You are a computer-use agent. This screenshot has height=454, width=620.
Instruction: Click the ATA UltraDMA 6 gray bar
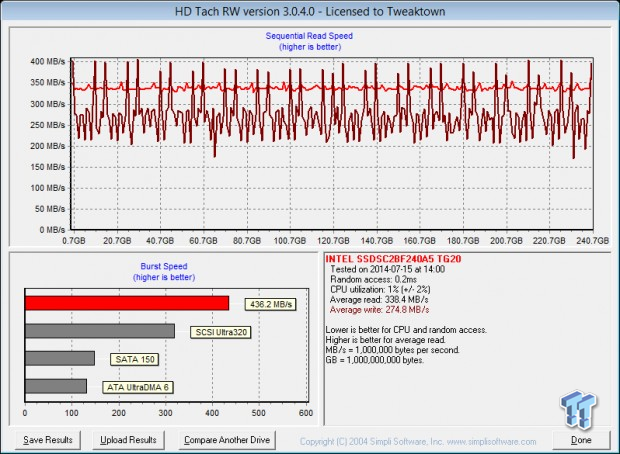click(56, 386)
